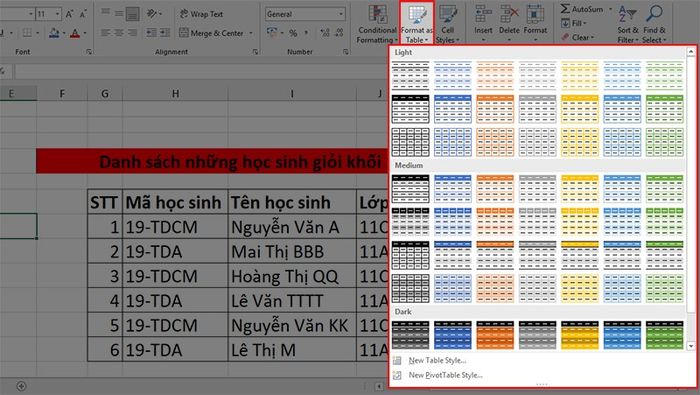Choose New Table Style menu entry

(x=437, y=361)
